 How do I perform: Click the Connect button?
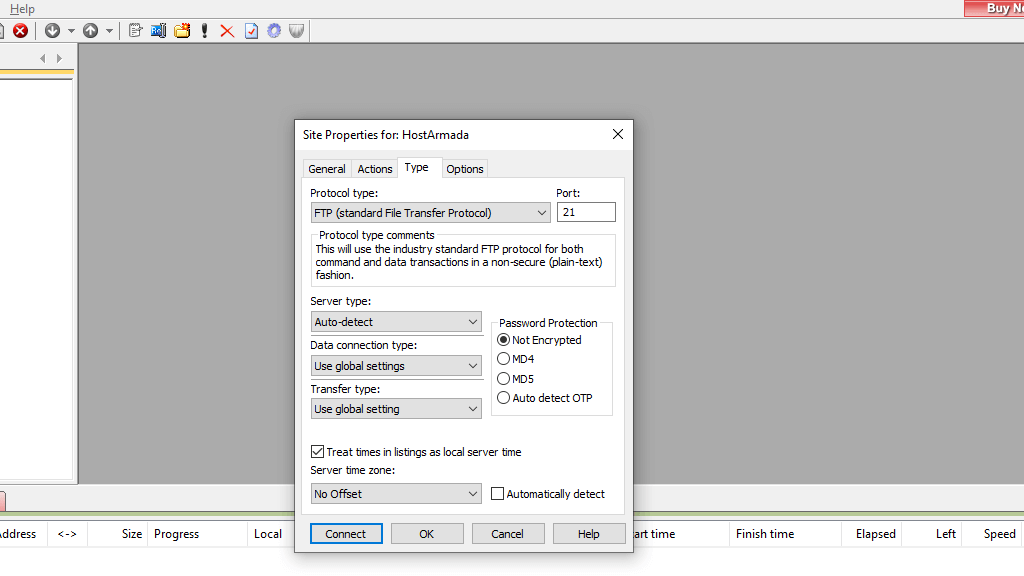[x=346, y=533]
